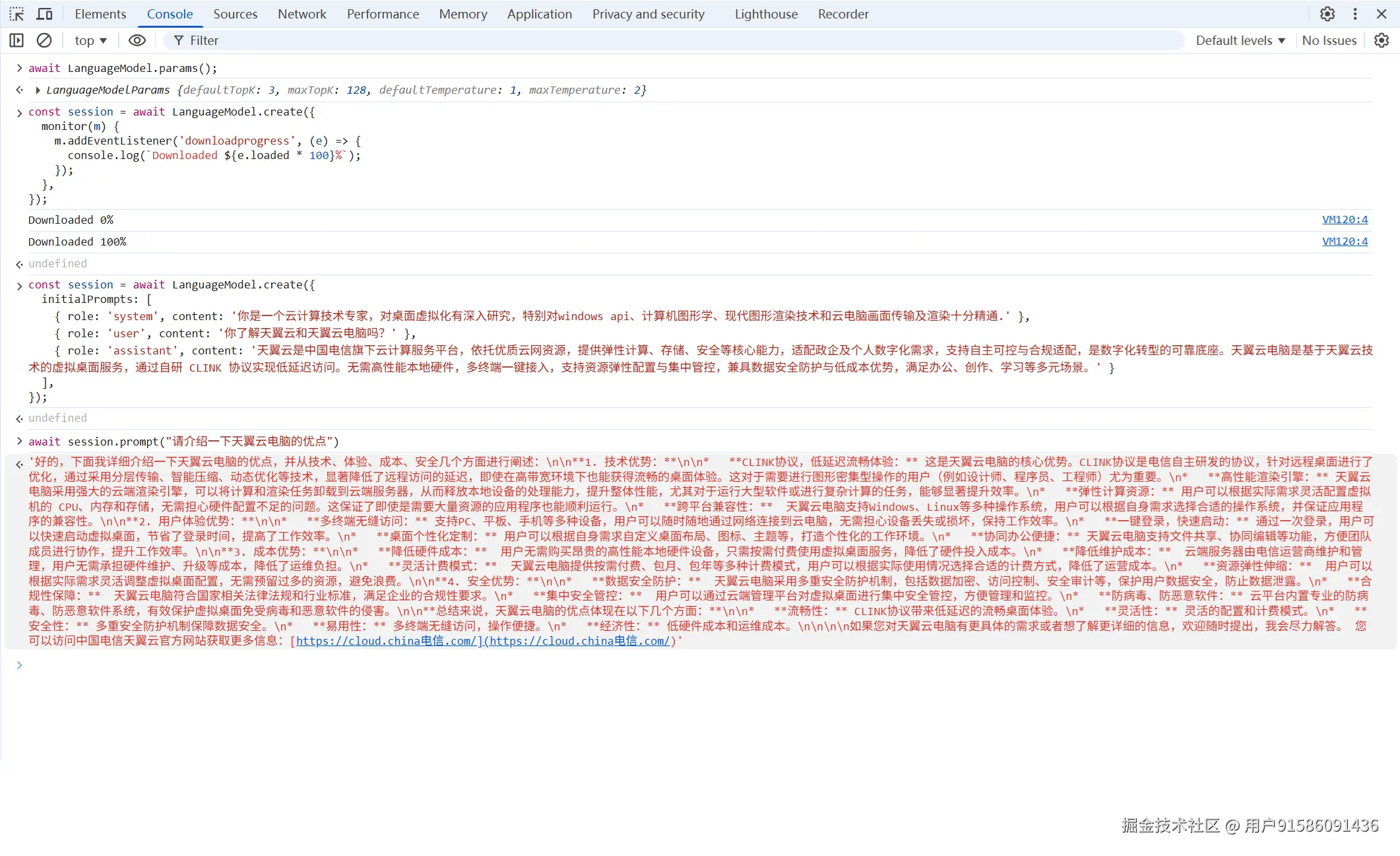Screen dimensions: 1400x856
Task: Close DevTools with the X icon
Action: point(1382,14)
